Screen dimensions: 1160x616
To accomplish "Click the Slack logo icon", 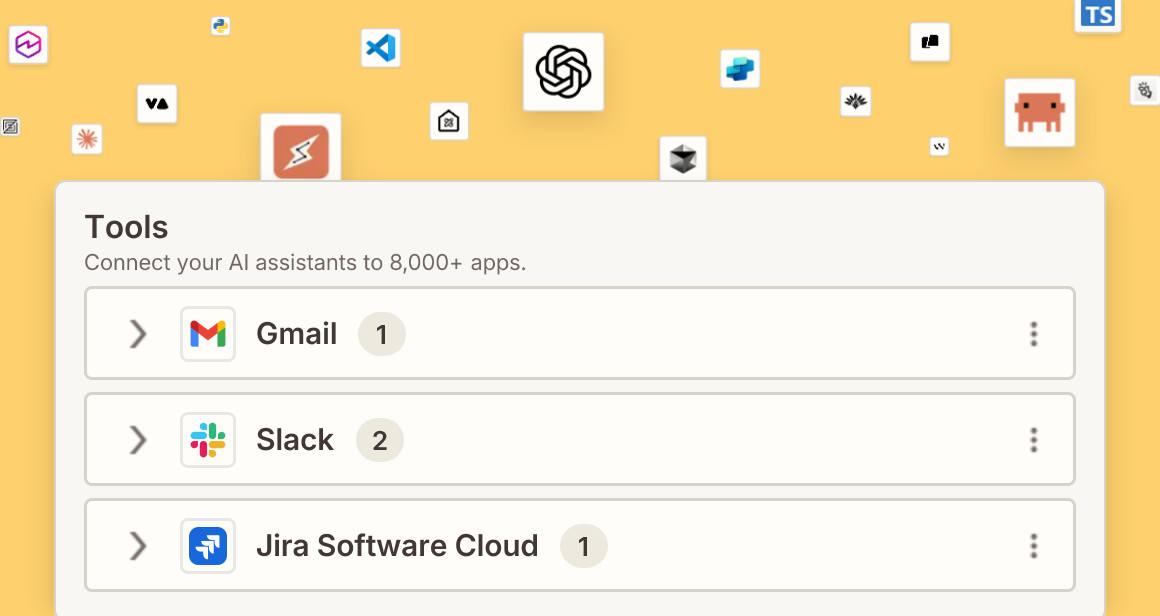I will tap(208, 440).
